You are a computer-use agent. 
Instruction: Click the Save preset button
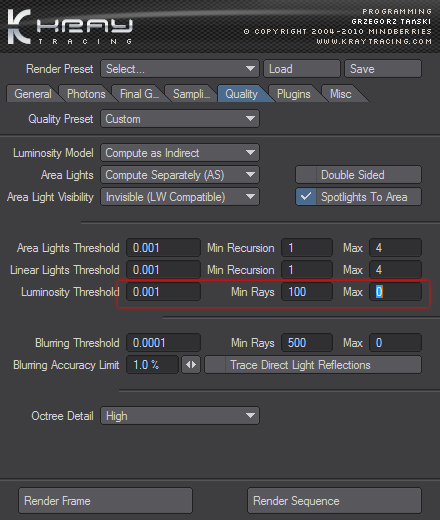[383, 69]
